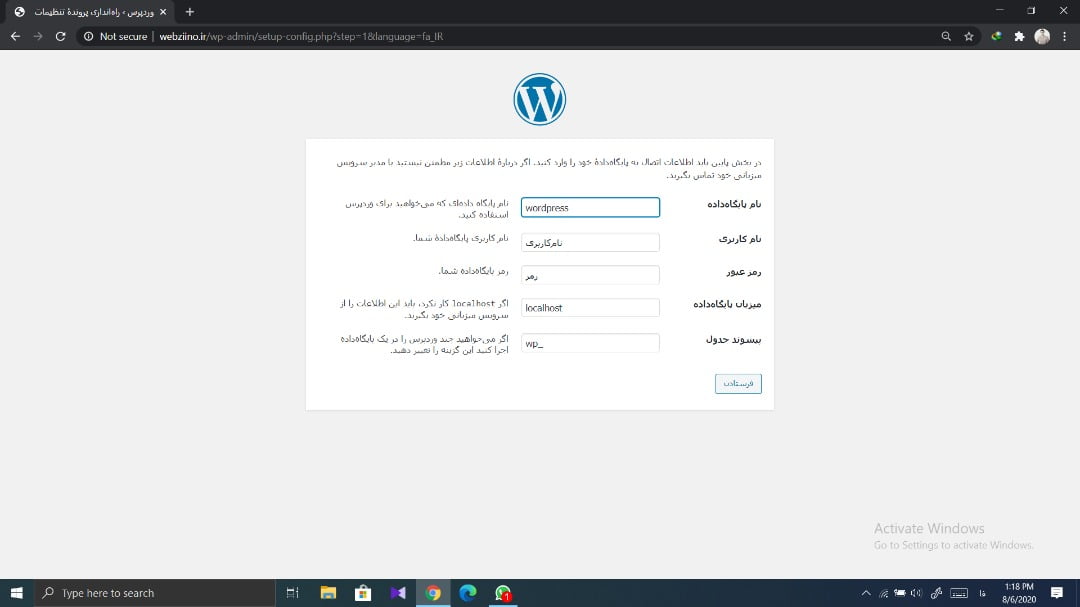Minimize the Chrome window
Viewport: 1080px width, 607px height.
point(999,10)
